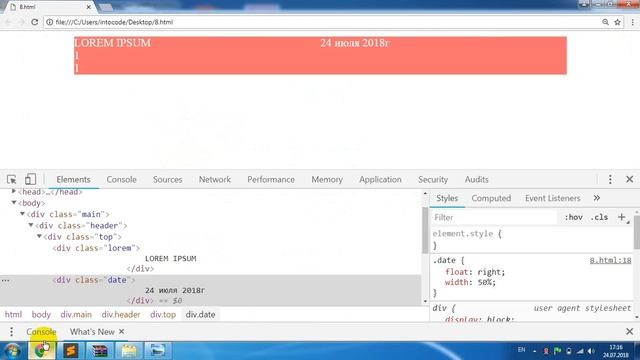
Task: Close the 8.html browser tab
Action: pos(89,7)
